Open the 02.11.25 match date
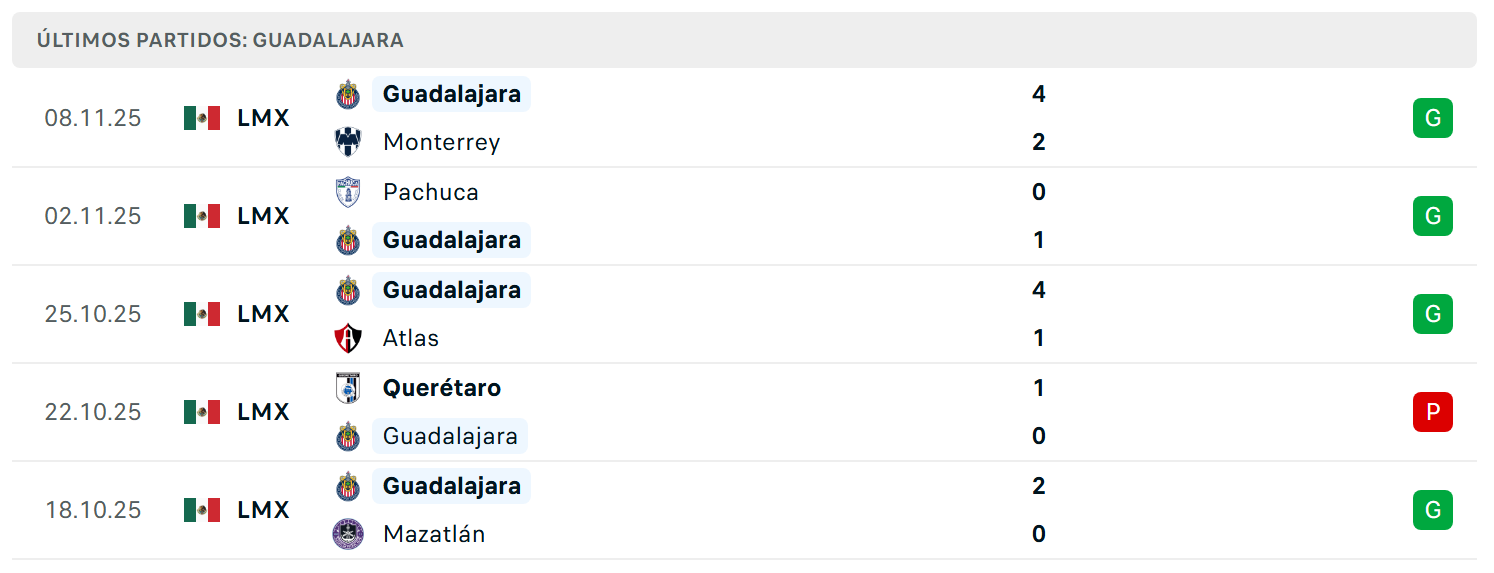Screen dimensions: 1494x573 tap(93, 216)
